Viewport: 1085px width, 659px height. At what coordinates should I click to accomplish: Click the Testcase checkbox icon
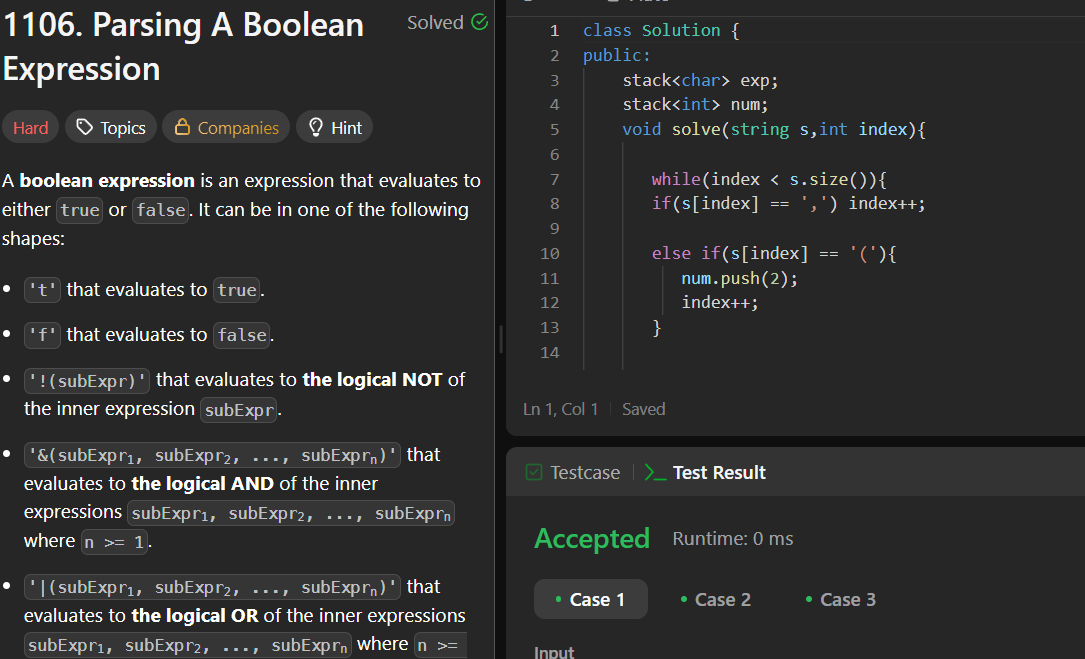point(534,472)
